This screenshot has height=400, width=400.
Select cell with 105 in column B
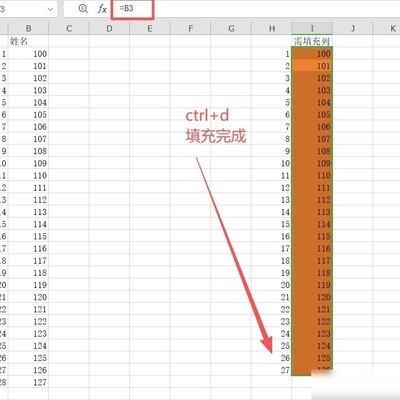click(28, 115)
